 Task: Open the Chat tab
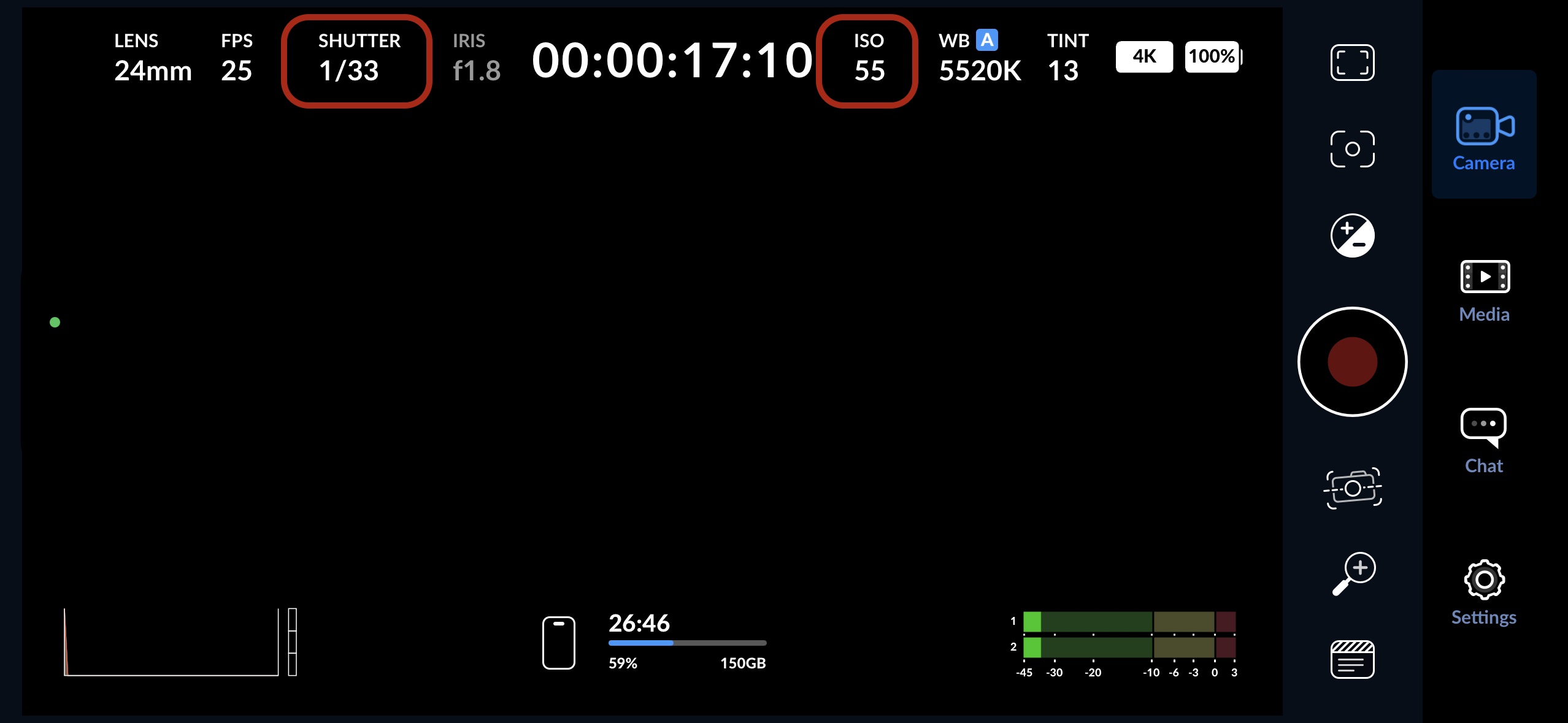[x=1484, y=442]
